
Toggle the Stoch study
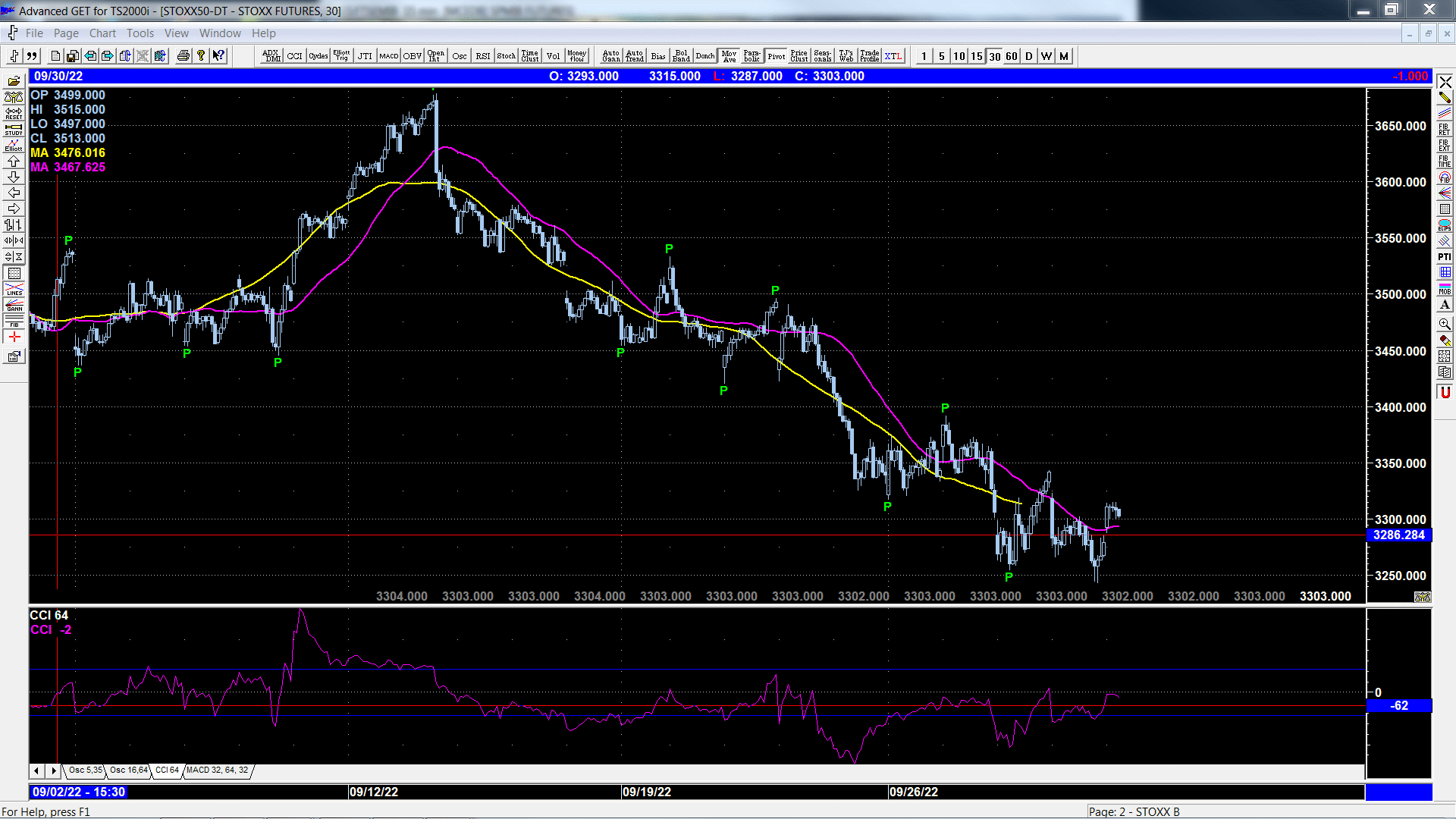click(506, 56)
